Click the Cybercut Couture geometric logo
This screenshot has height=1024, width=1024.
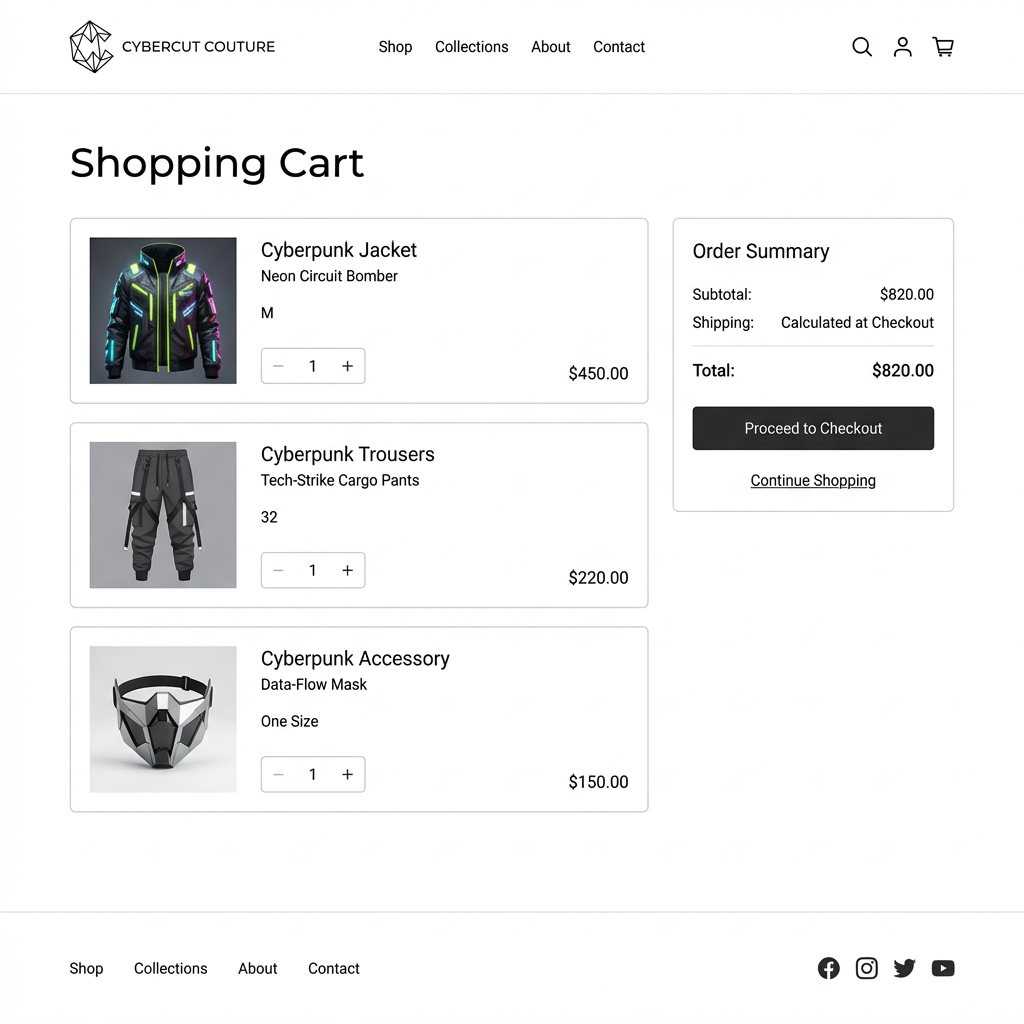pyautogui.click(x=91, y=47)
